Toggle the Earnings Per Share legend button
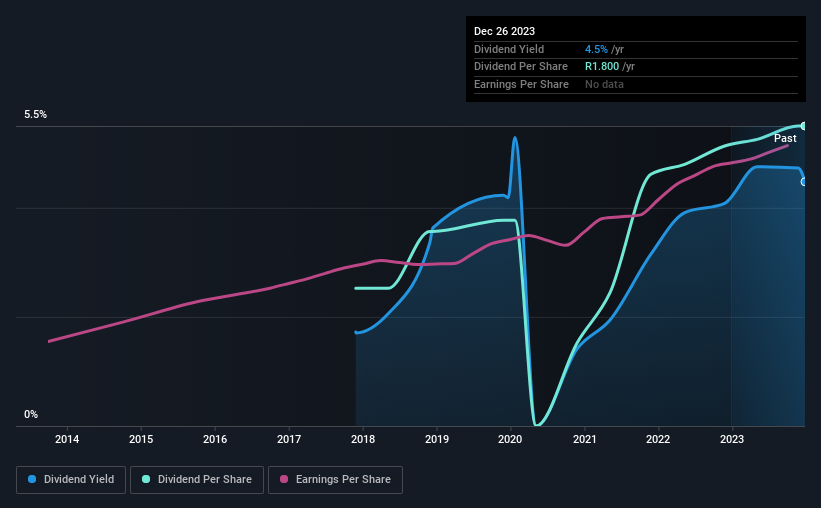This screenshot has width=821, height=508. click(336, 480)
